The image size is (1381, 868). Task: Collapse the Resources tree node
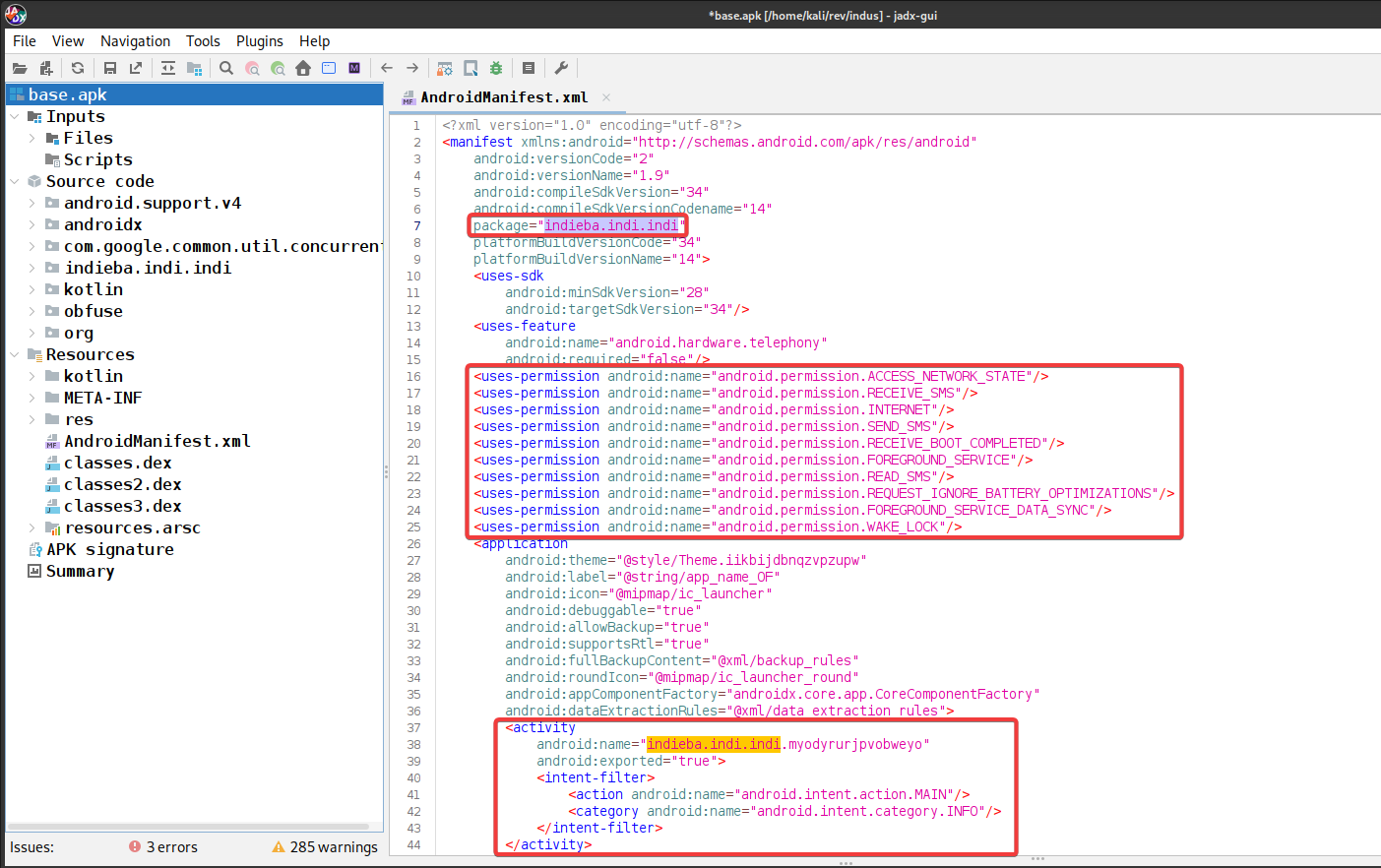14,354
